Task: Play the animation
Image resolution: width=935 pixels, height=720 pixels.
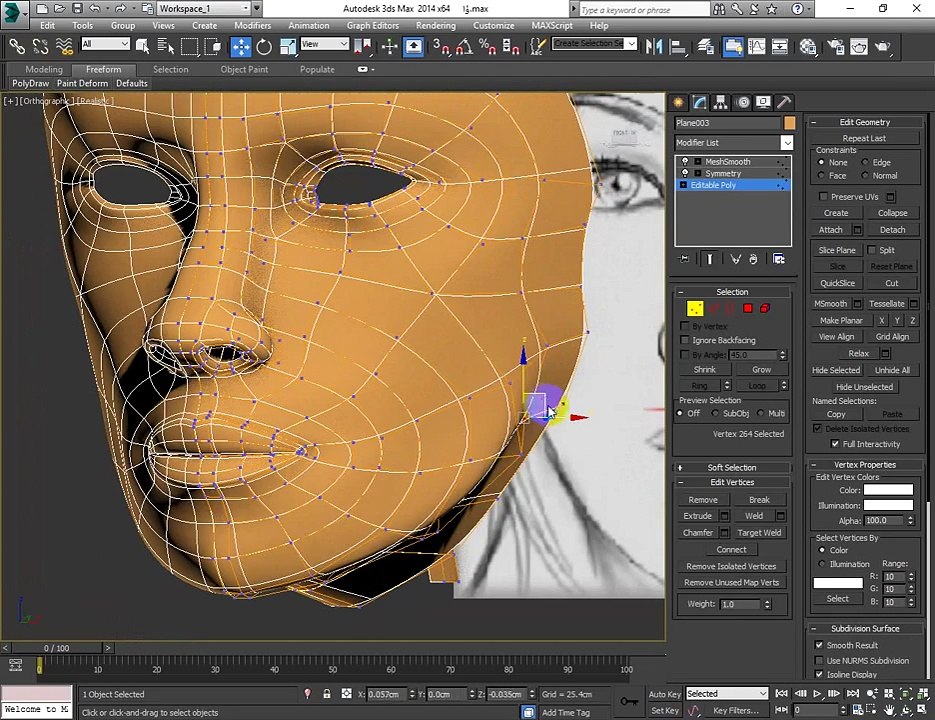Action: tap(817, 694)
